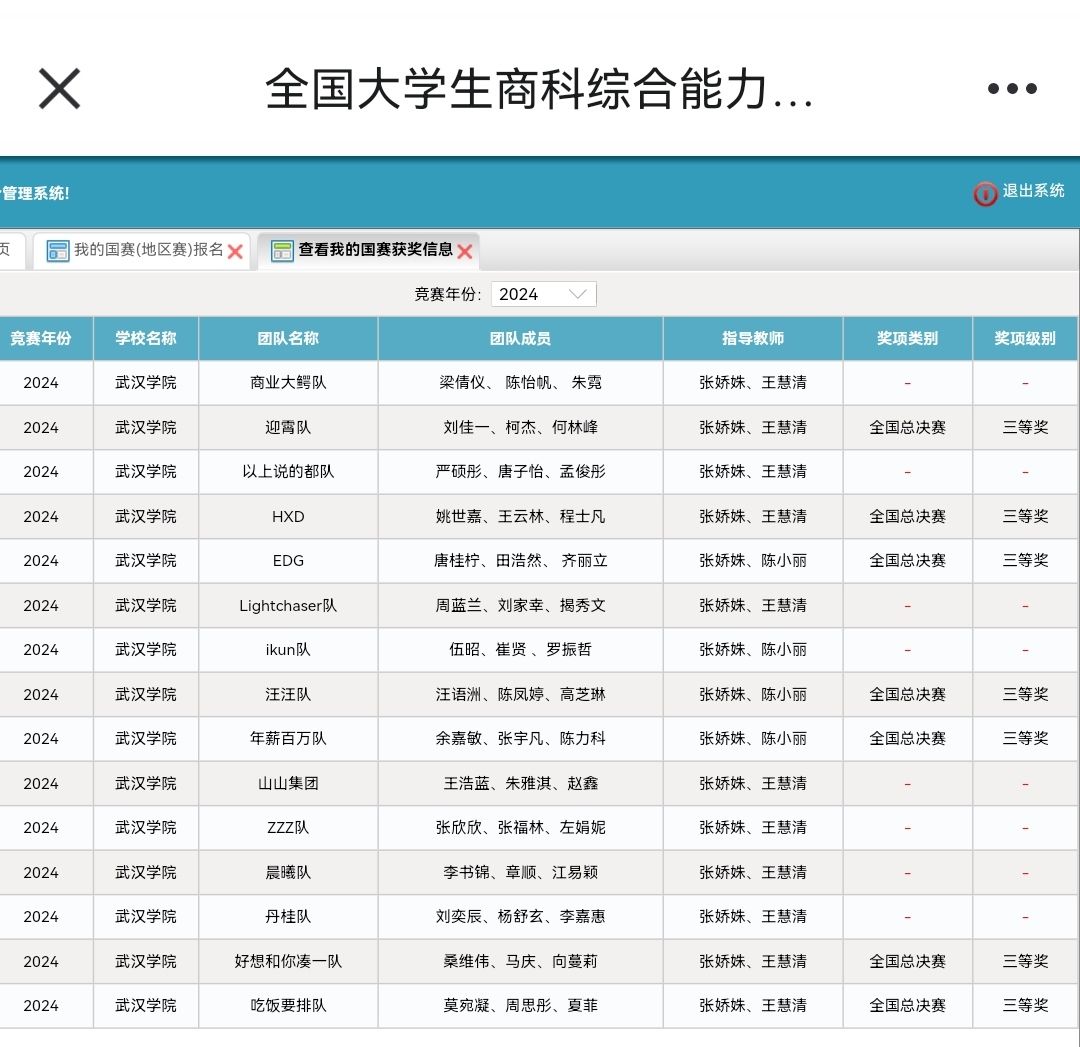The height and width of the screenshot is (1047, 1080).
Task: Click the red logout power icon
Action: click(985, 194)
